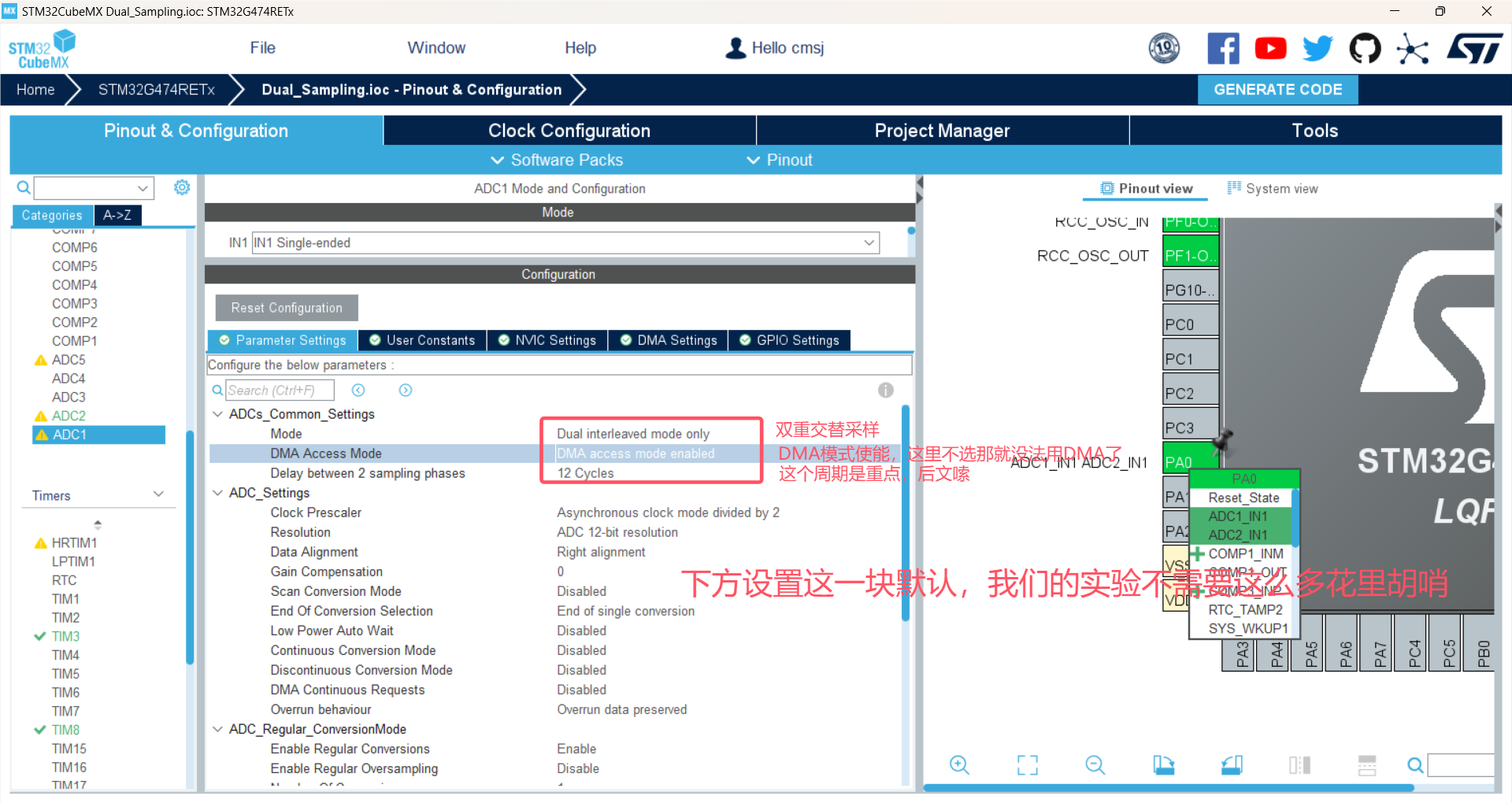Zoom out on the pinout view
The image size is (1512, 803).
point(1095,765)
